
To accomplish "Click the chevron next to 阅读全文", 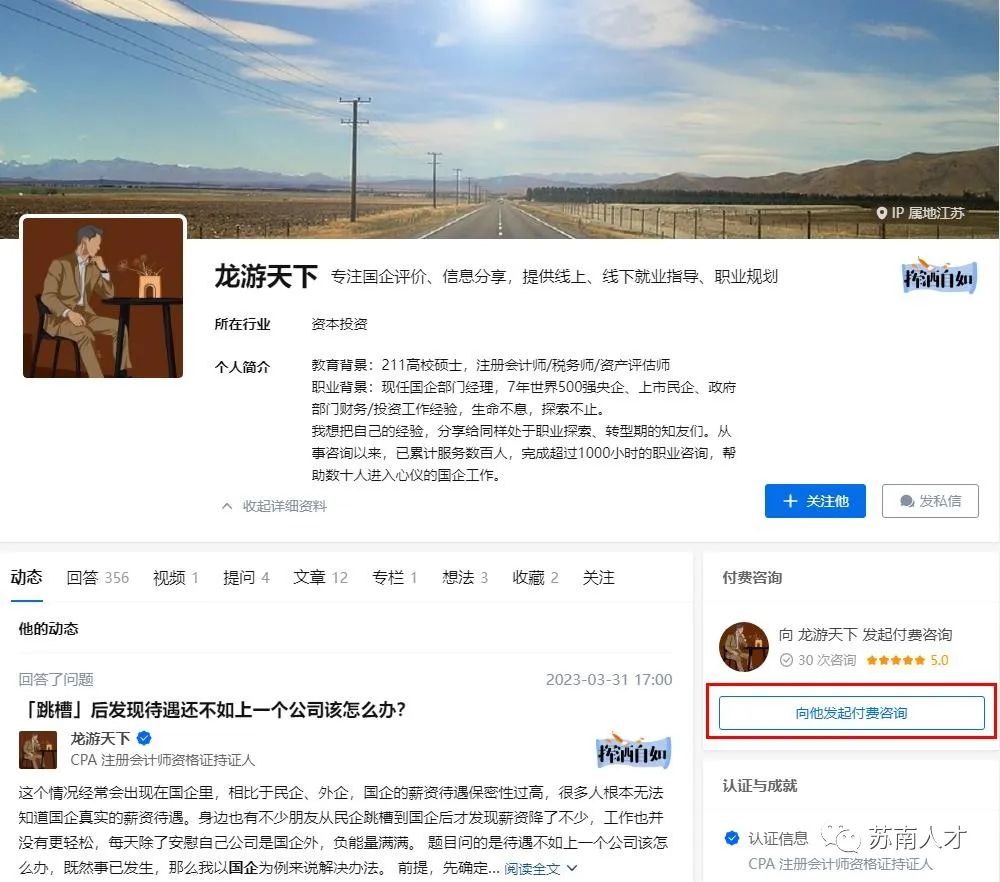I will tap(572, 868).
